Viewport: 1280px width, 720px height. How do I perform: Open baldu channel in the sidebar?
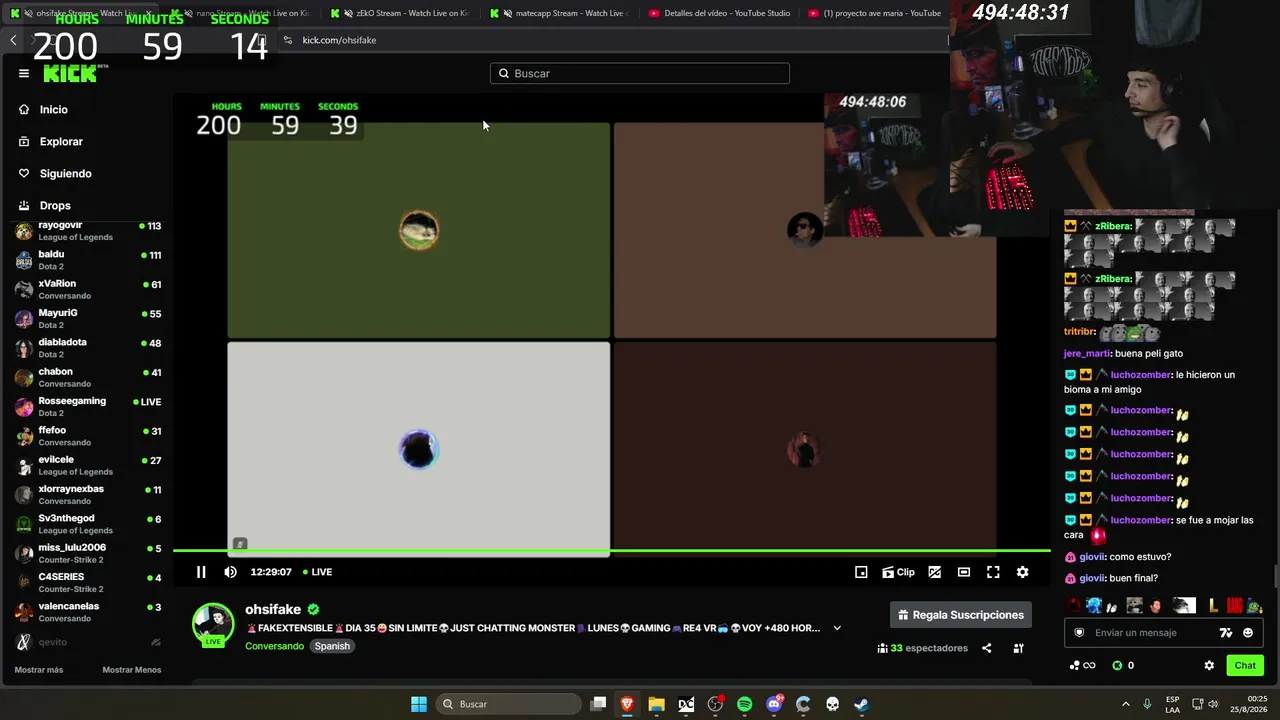pos(88,260)
